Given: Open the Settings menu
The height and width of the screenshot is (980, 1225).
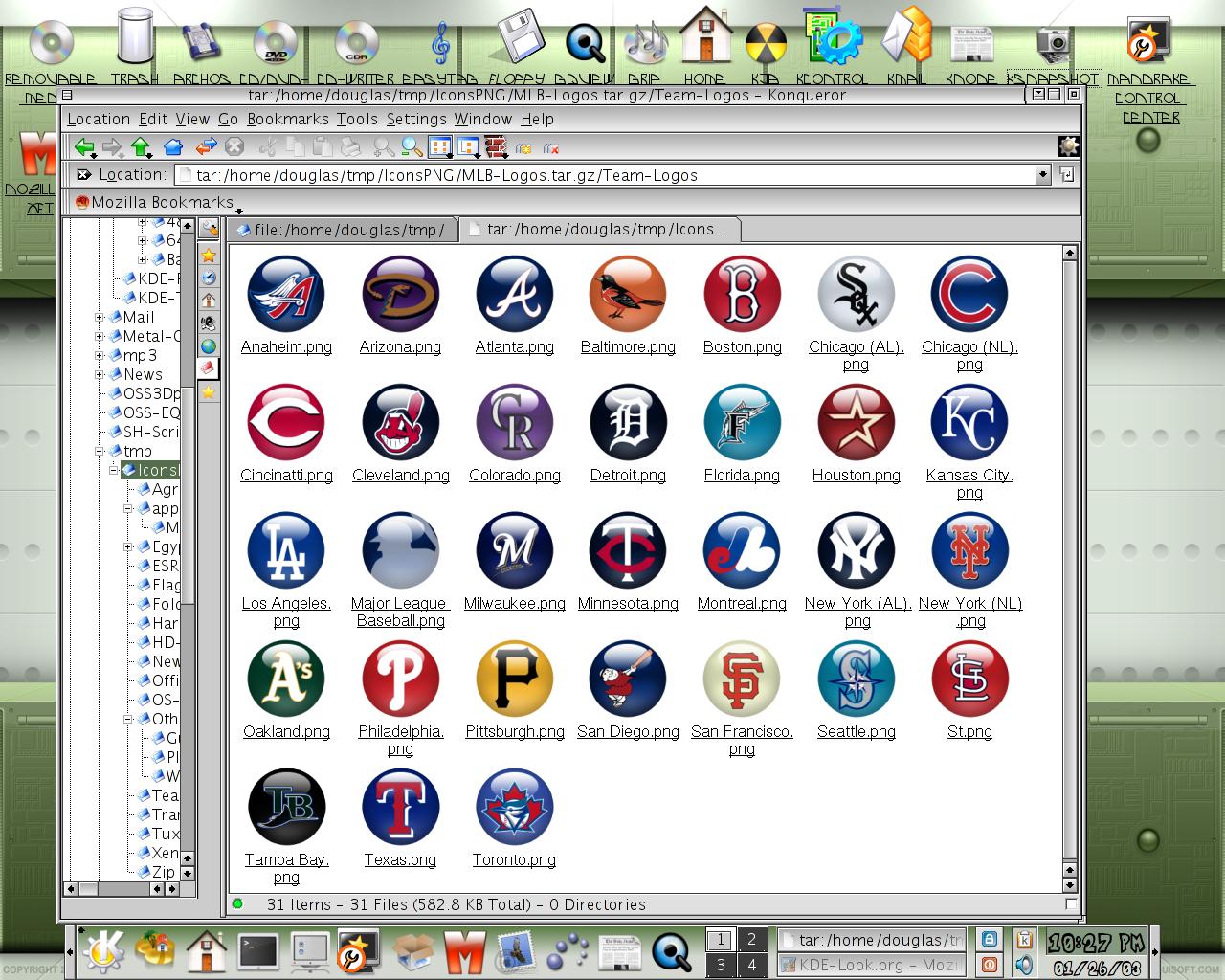Looking at the screenshot, I should point(416,119).
